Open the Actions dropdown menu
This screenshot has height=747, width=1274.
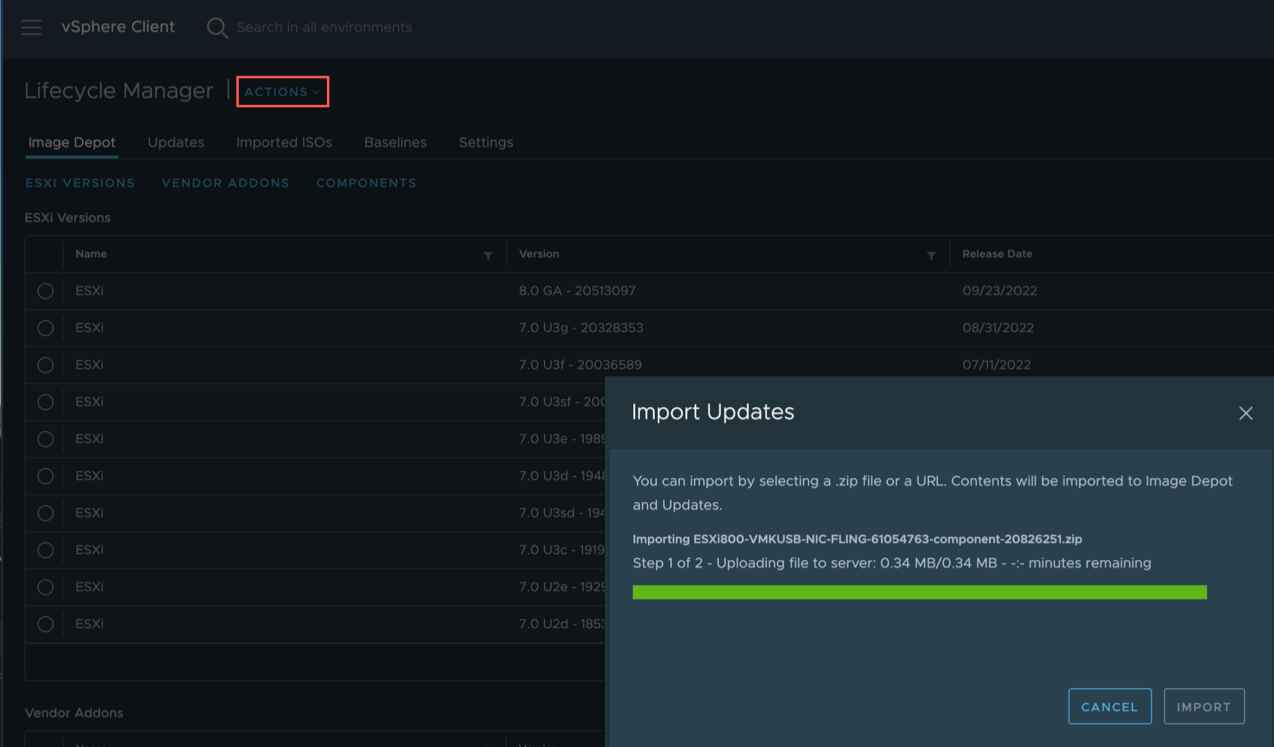282,92
